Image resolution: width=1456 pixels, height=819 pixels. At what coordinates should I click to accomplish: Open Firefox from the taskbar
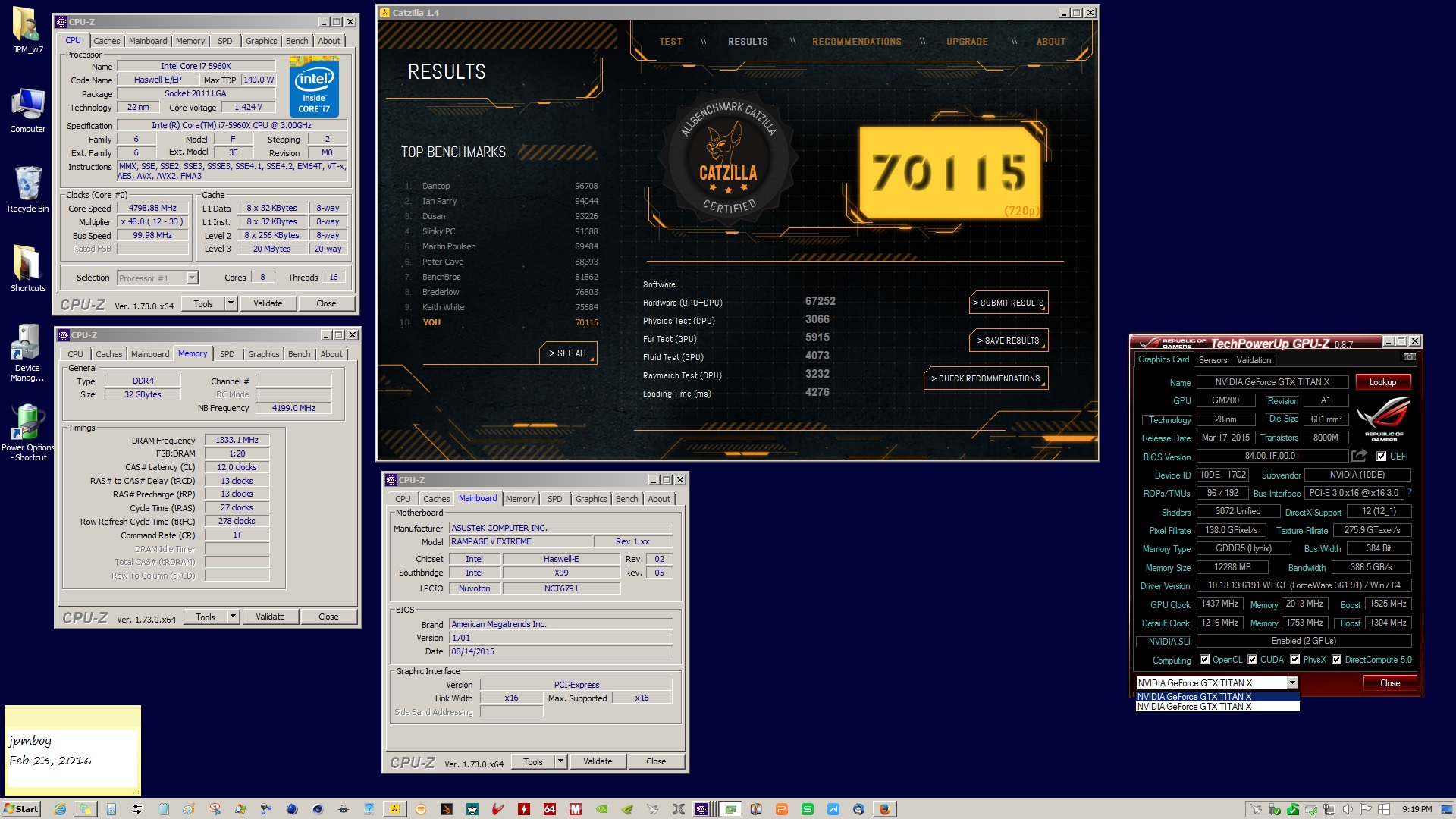click(883, 809)
